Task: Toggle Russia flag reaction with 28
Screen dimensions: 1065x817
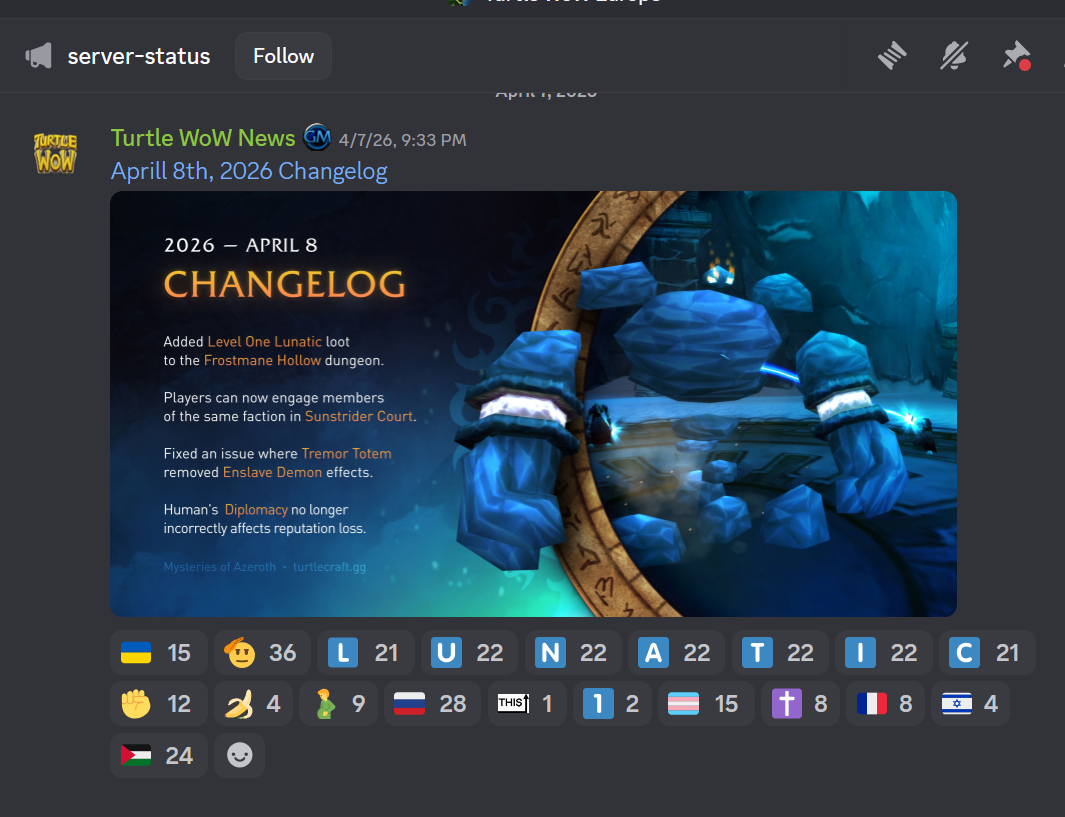Action: tap(432, 704)
